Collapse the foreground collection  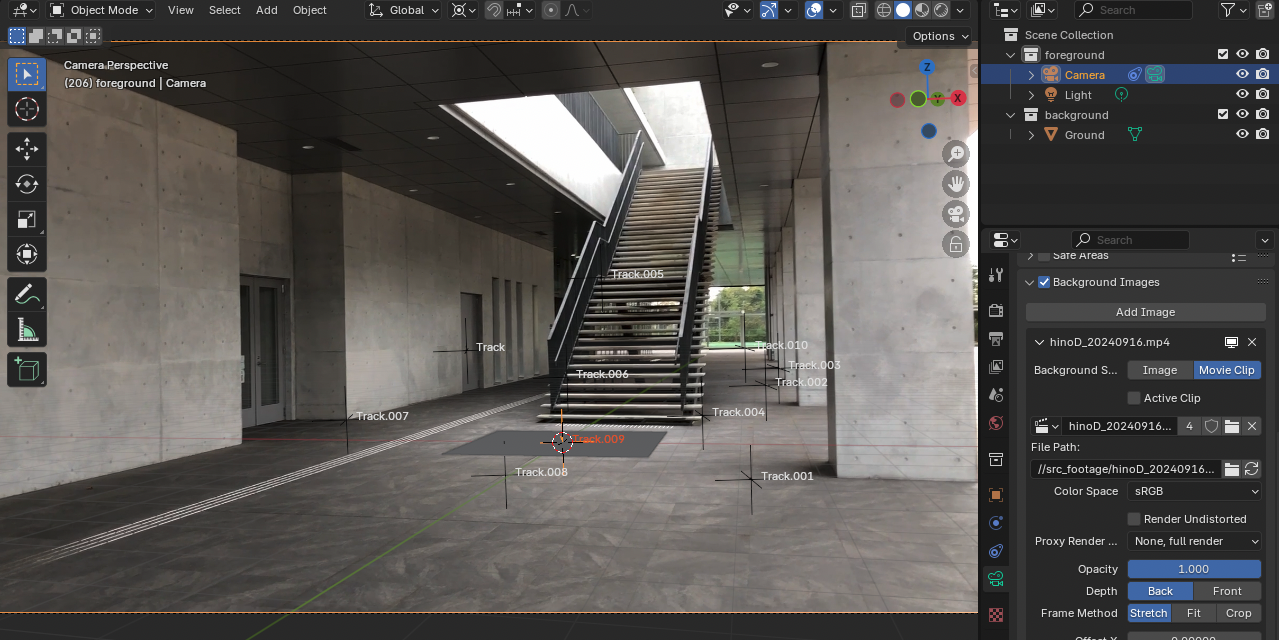[1011, 55]
